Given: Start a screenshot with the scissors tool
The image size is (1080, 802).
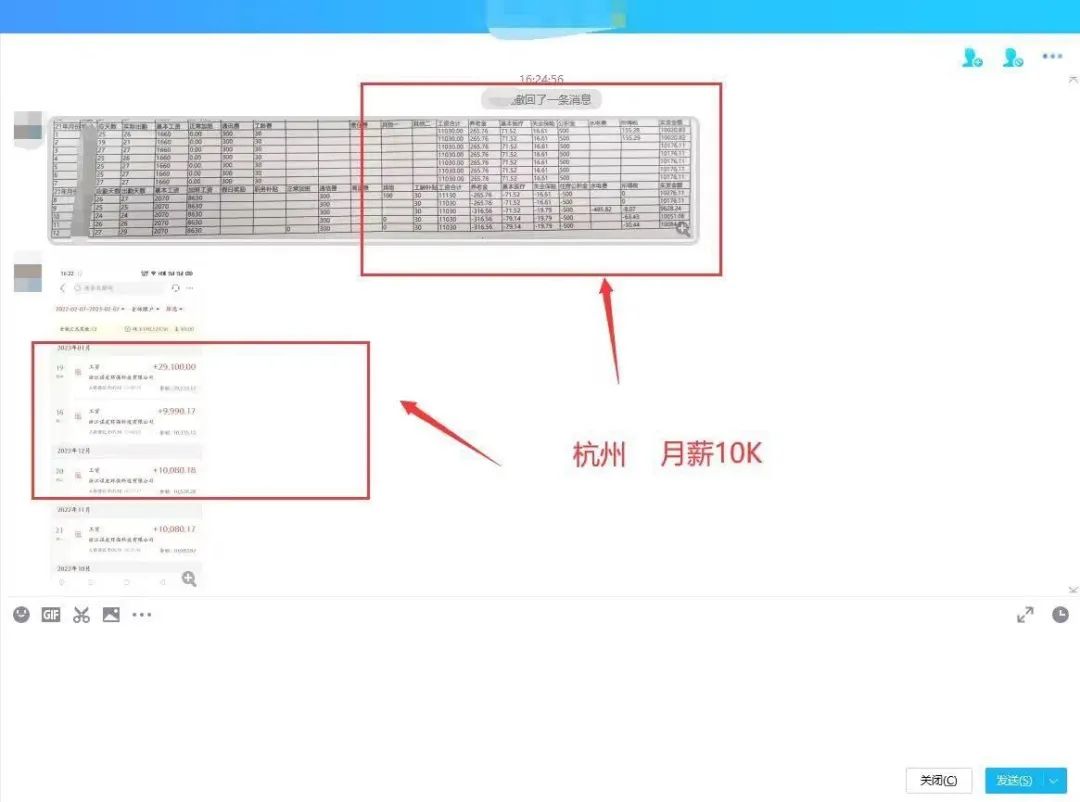Looking at the screenshot, I should point(81,615).
